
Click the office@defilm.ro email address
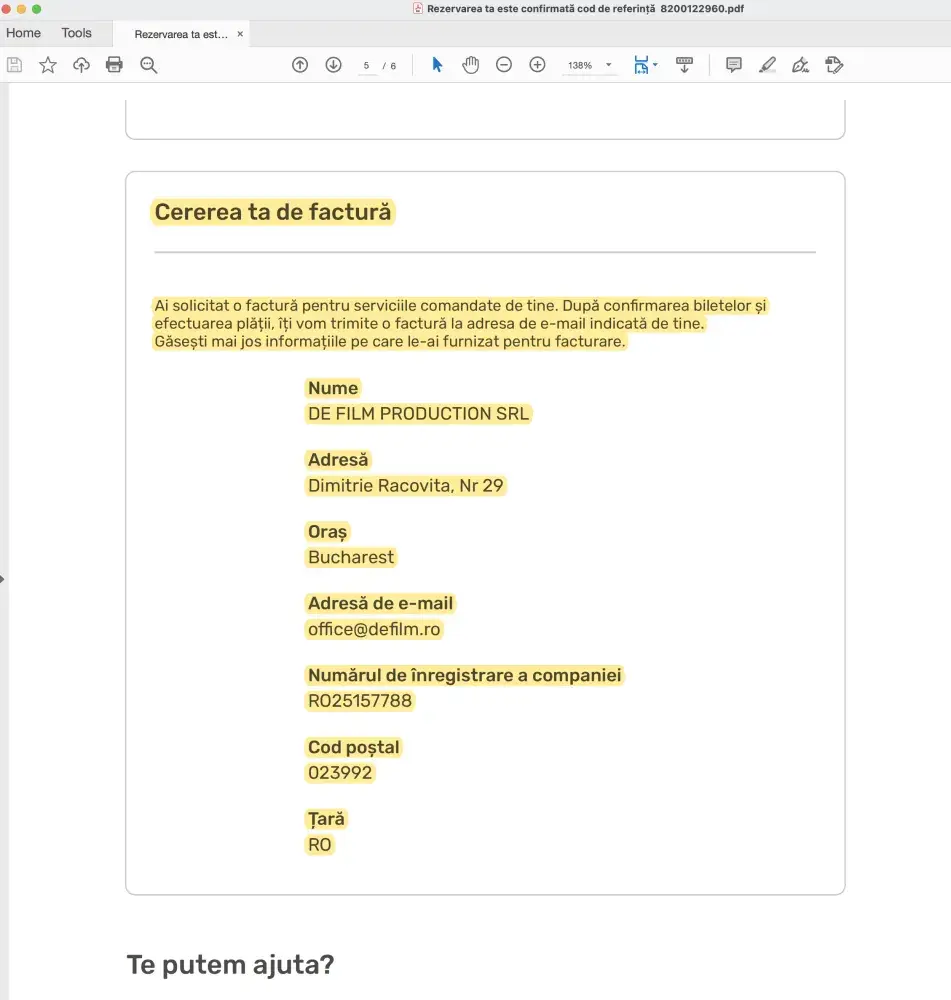coord(374,629)
